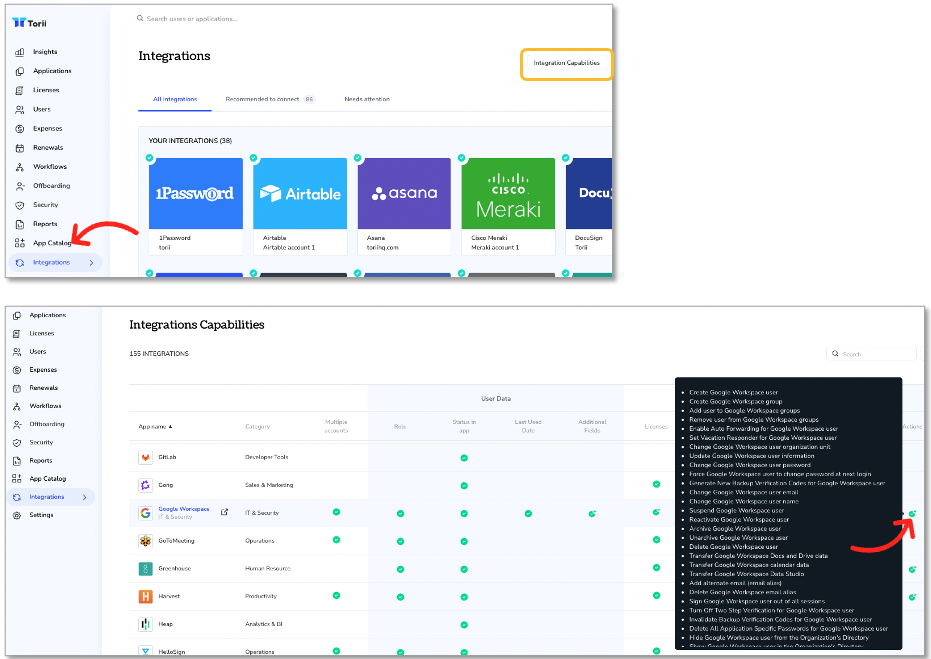This screenshot has height=659, width=931.
Task: Click the Torii logo
Action: tap(29, 23)
